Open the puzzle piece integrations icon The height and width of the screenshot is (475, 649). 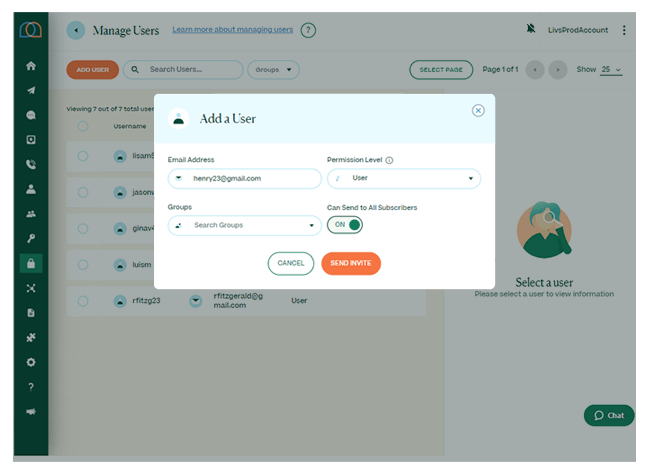pyautogui.click(x=31, y=338)
